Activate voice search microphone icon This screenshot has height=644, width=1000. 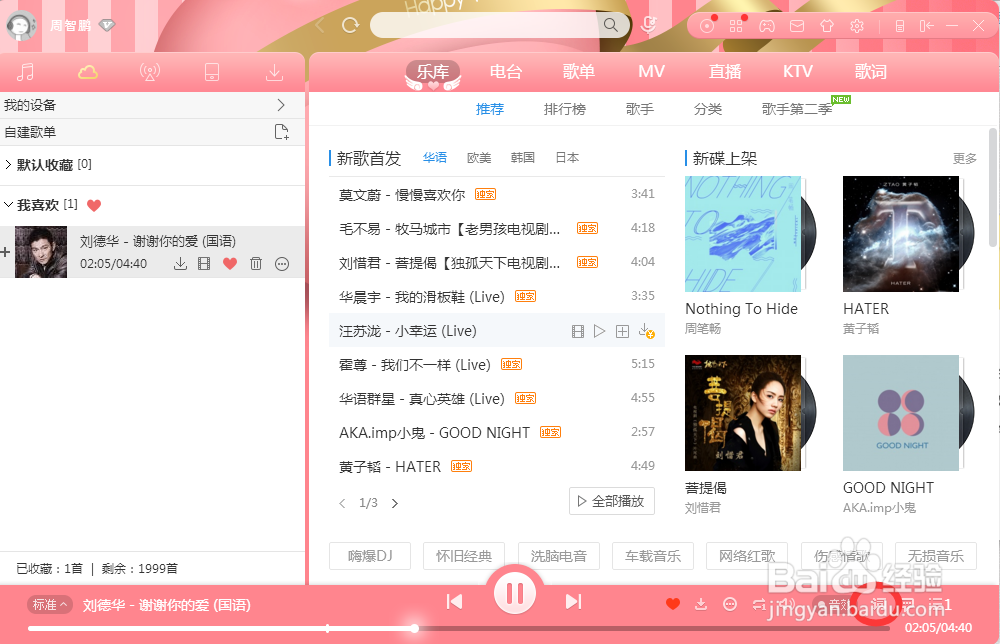click(x=649, y=25)
